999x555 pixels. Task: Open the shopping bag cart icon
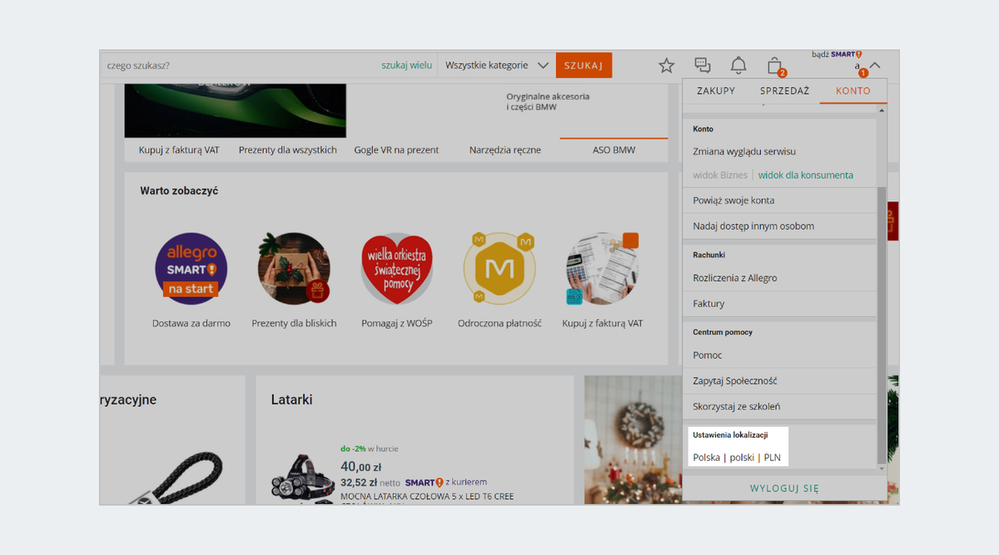tap(774, 66)
